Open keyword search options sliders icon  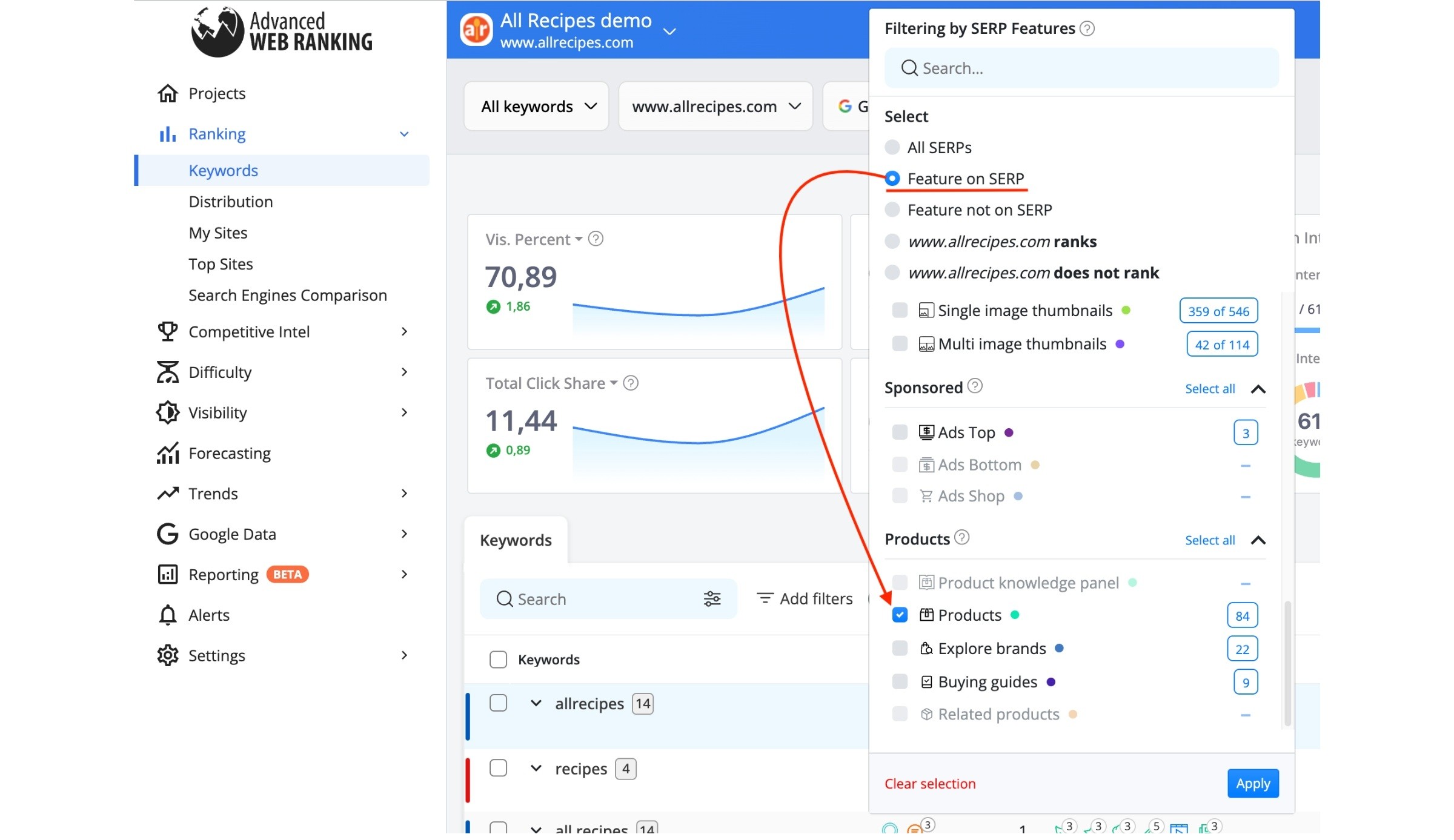(712, 600)
